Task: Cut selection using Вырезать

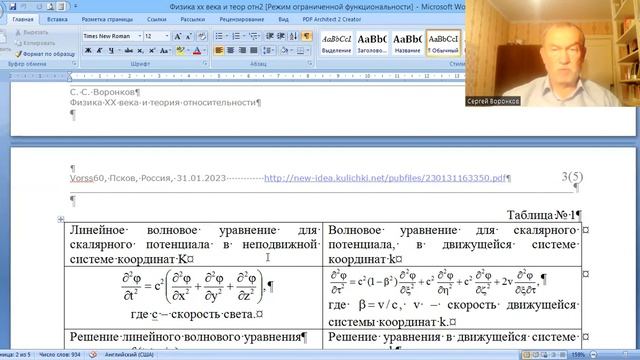Action: coord(32,32)
